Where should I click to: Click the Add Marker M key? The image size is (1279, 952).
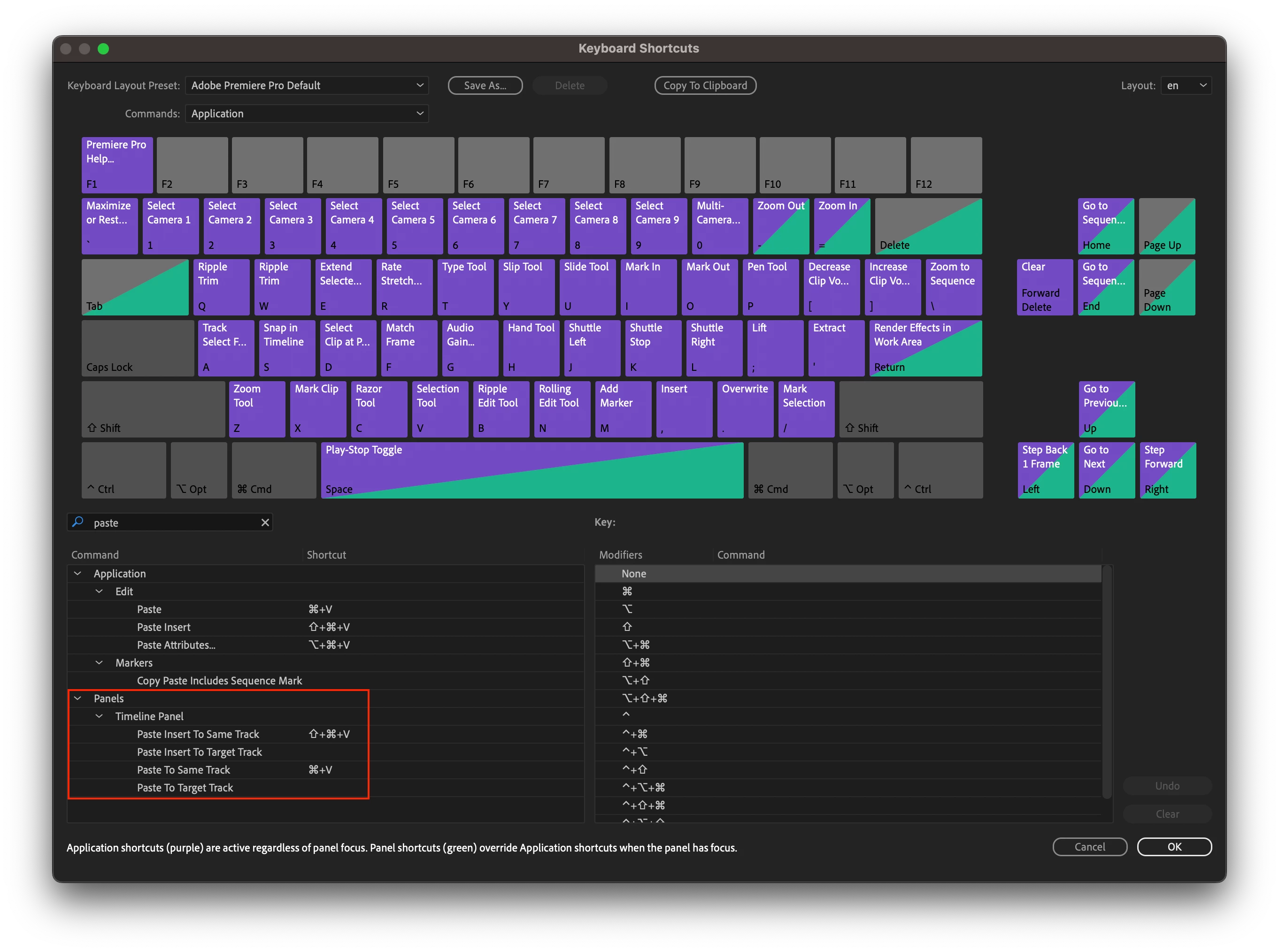[623, 408]
